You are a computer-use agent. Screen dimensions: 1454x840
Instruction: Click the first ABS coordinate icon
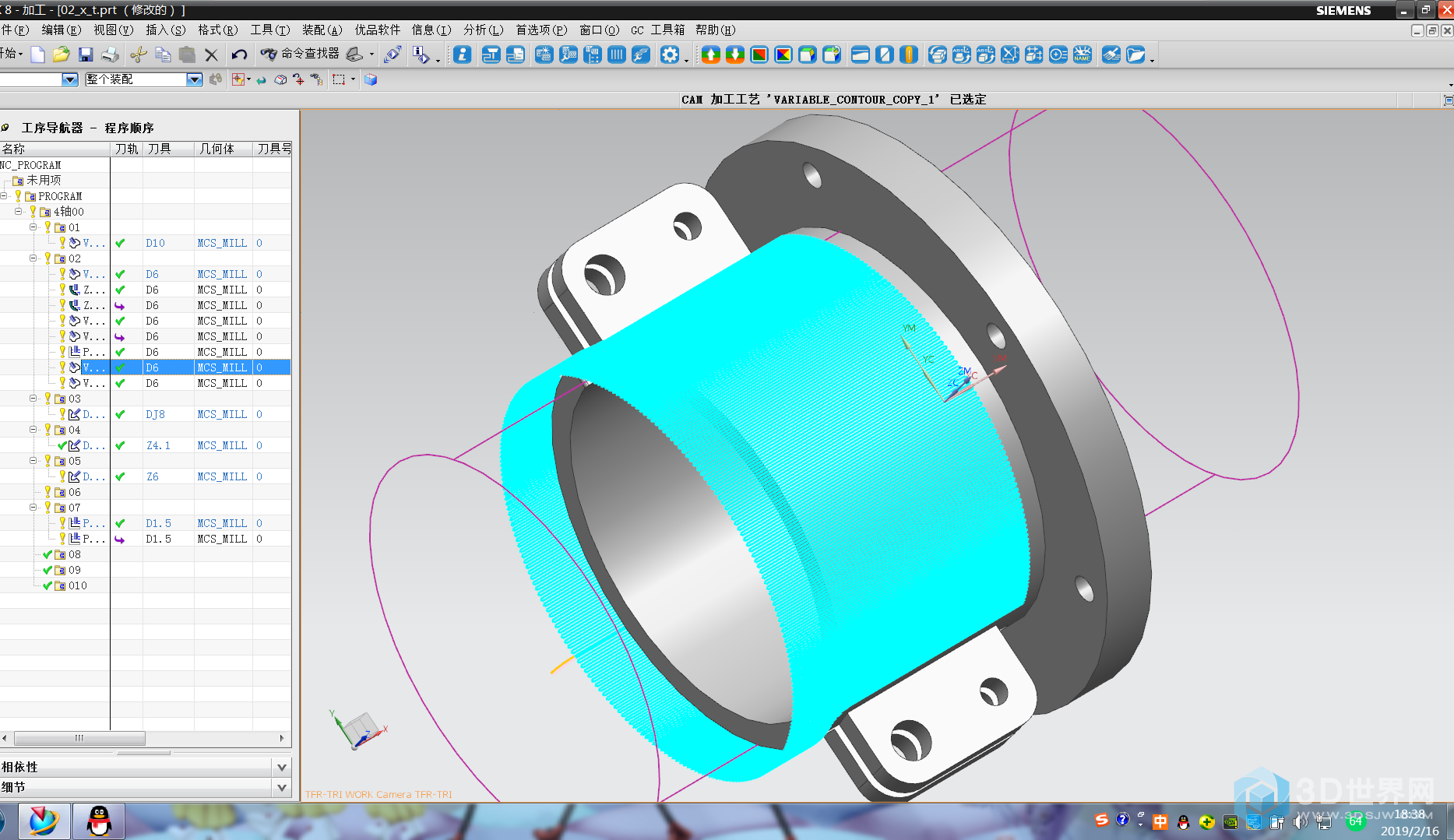pyautogui.click(x=962, y=54)
